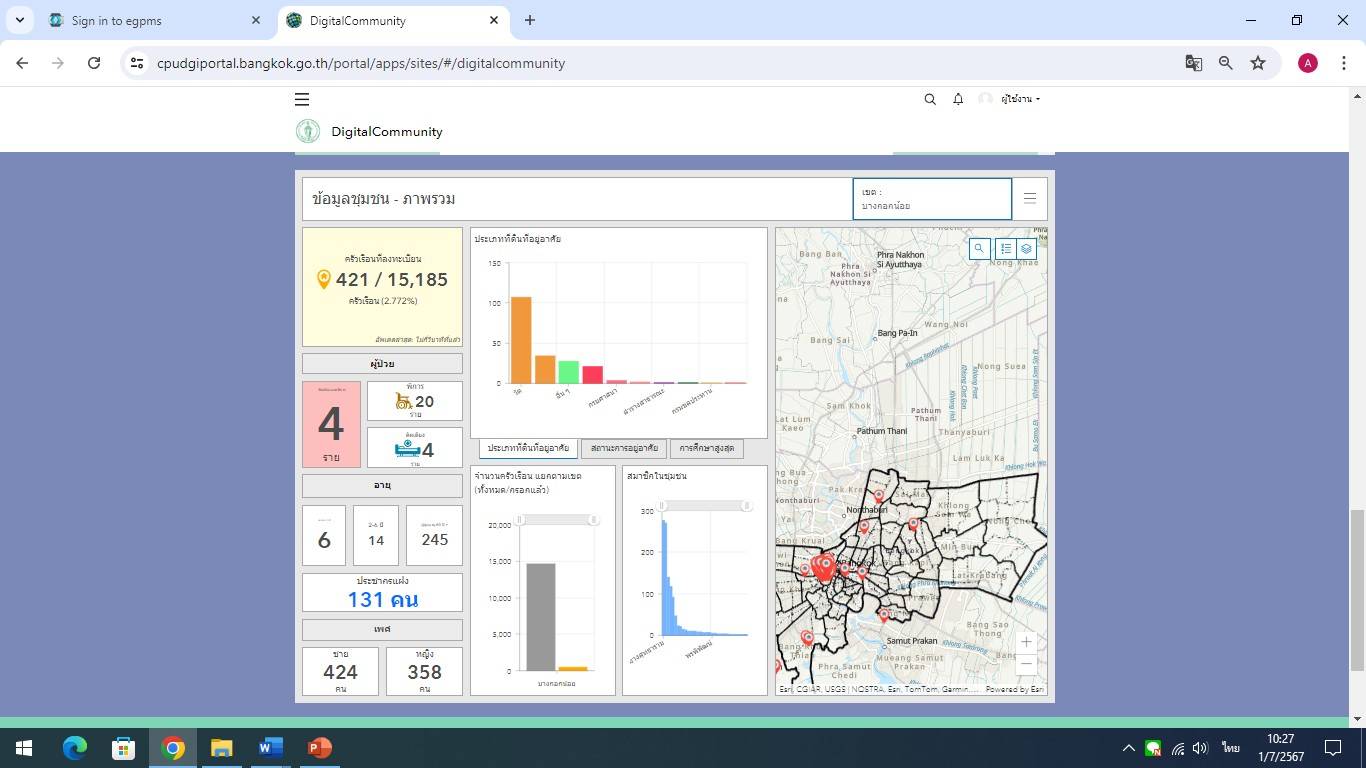
Task: Open Chrome tab search dropdown arrow
Action: (x=20, y=20)
